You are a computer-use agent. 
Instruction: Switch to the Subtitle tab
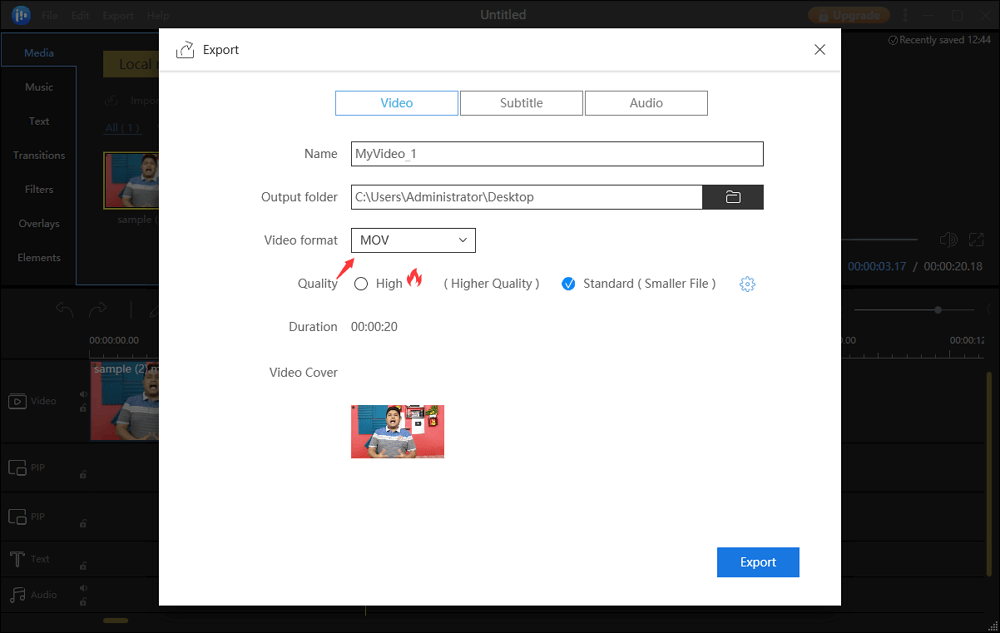click(x=521, y=103)
